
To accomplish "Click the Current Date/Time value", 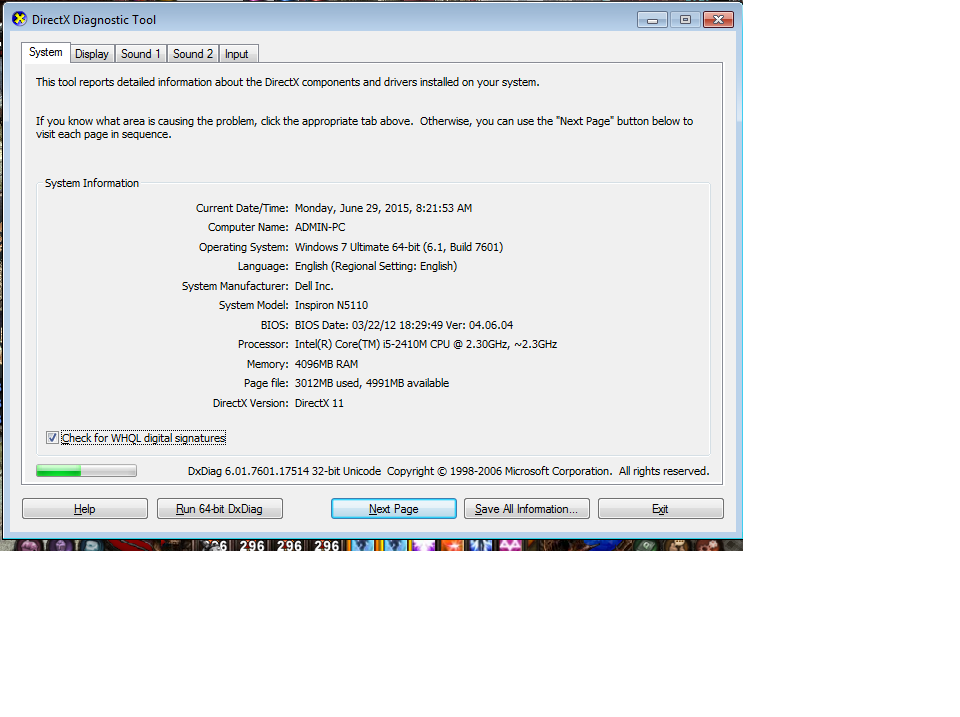I will coord(383,208).
